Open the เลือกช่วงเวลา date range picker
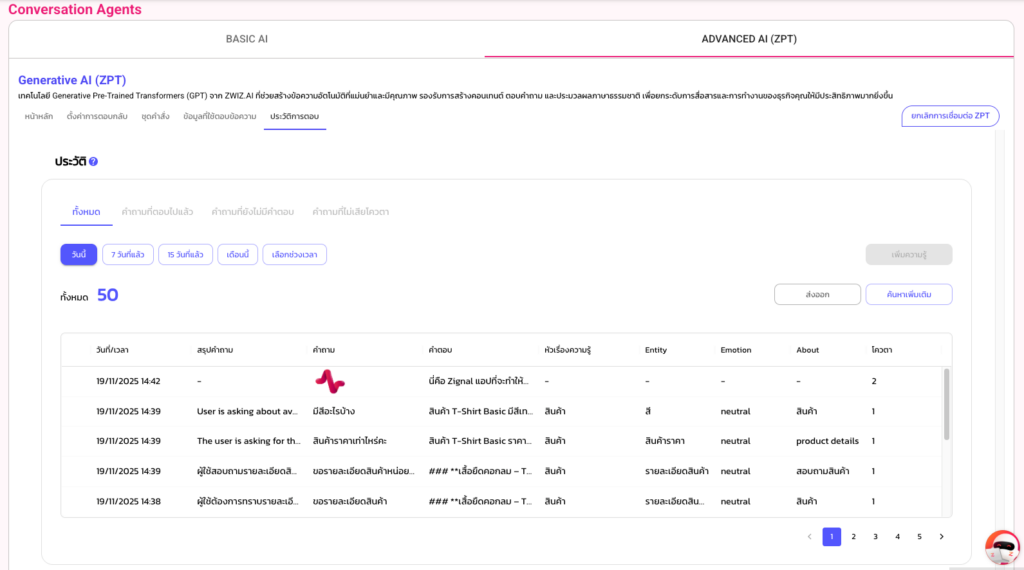The width and height of the screenshot is (1024, 570). [x=294, y=255]
